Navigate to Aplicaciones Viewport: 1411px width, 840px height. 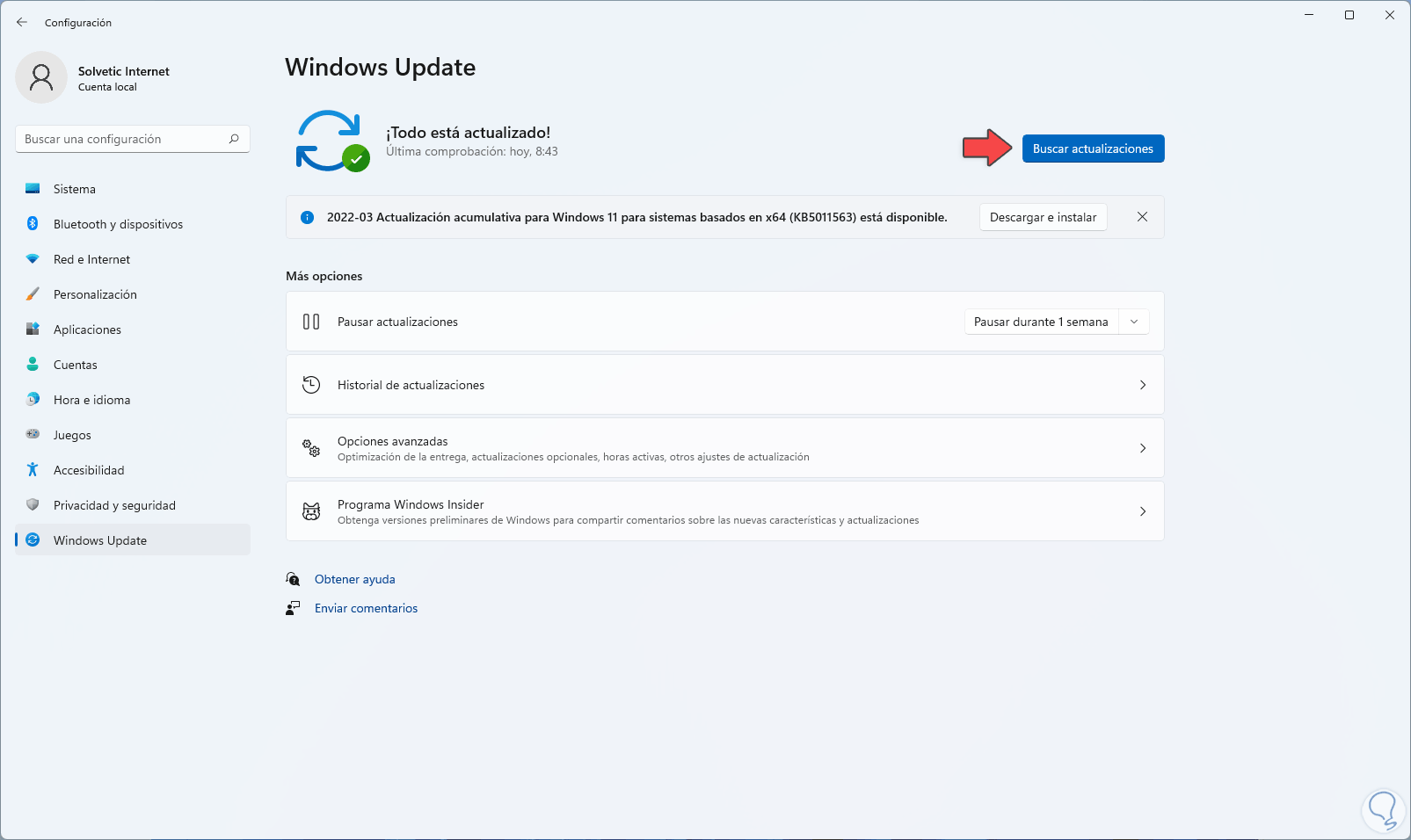(x=133, y=329)
